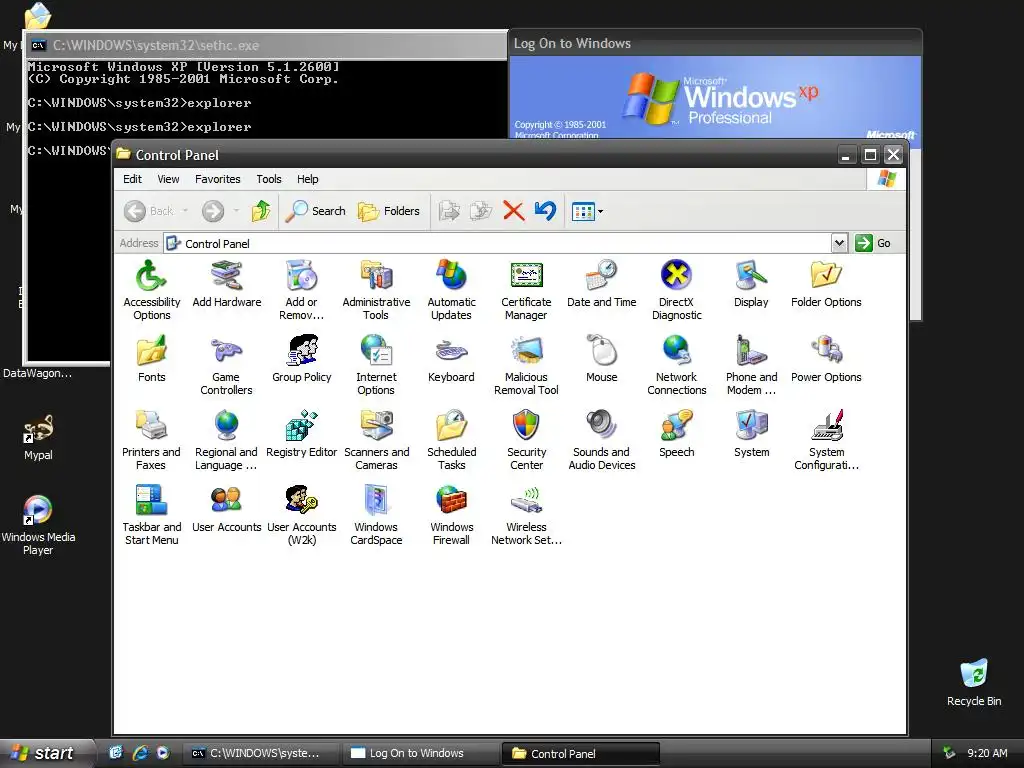Open the Tools menu
The image size is (1024, 768).
pos(268,179)
